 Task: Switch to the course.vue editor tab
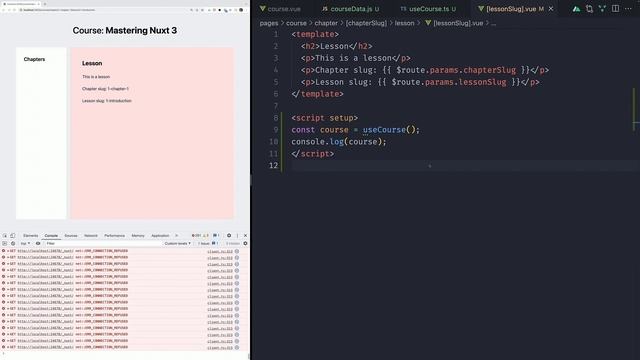280,9
